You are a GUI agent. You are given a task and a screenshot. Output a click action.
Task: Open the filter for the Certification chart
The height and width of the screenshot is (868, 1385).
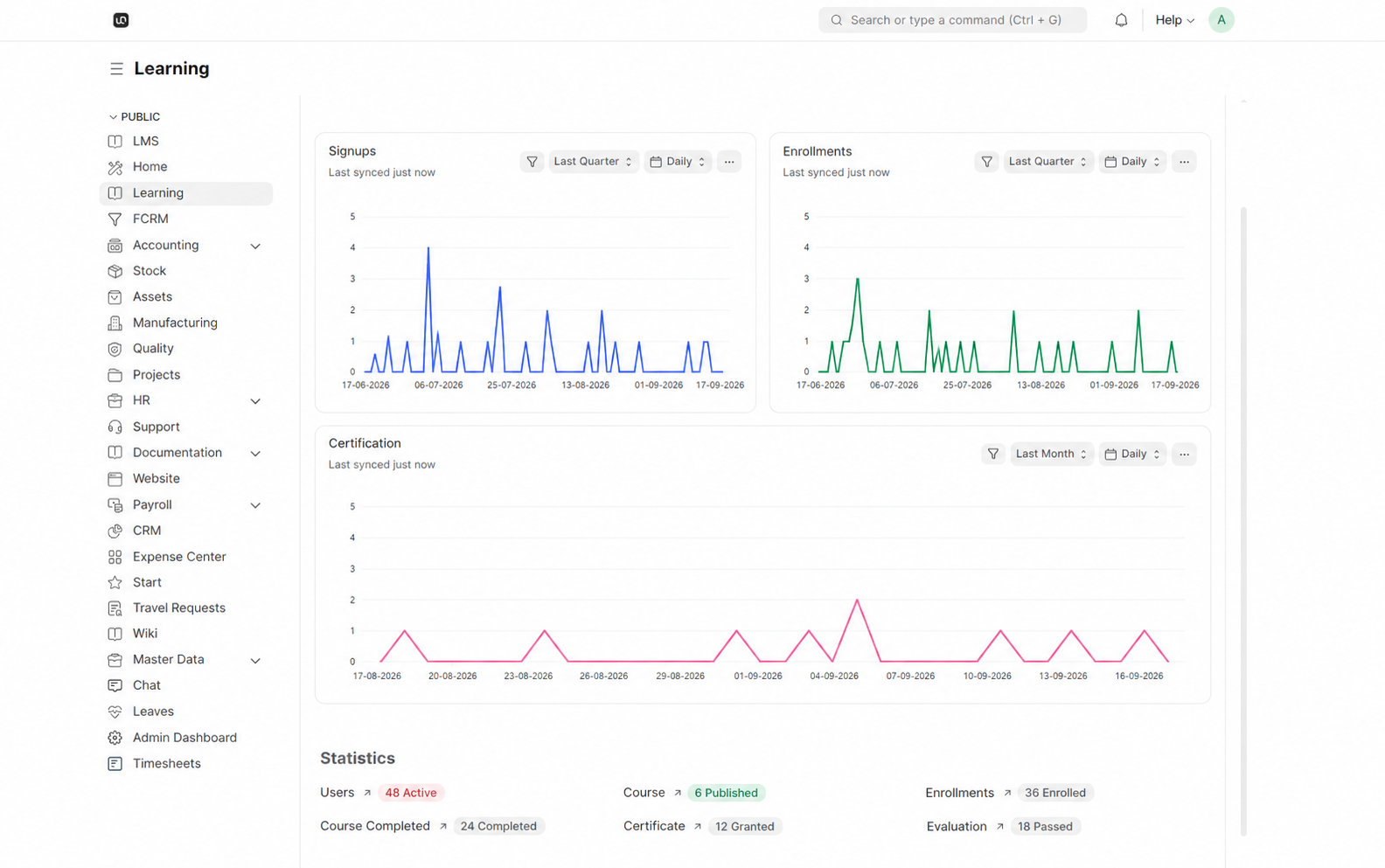[x=992, y=454]
